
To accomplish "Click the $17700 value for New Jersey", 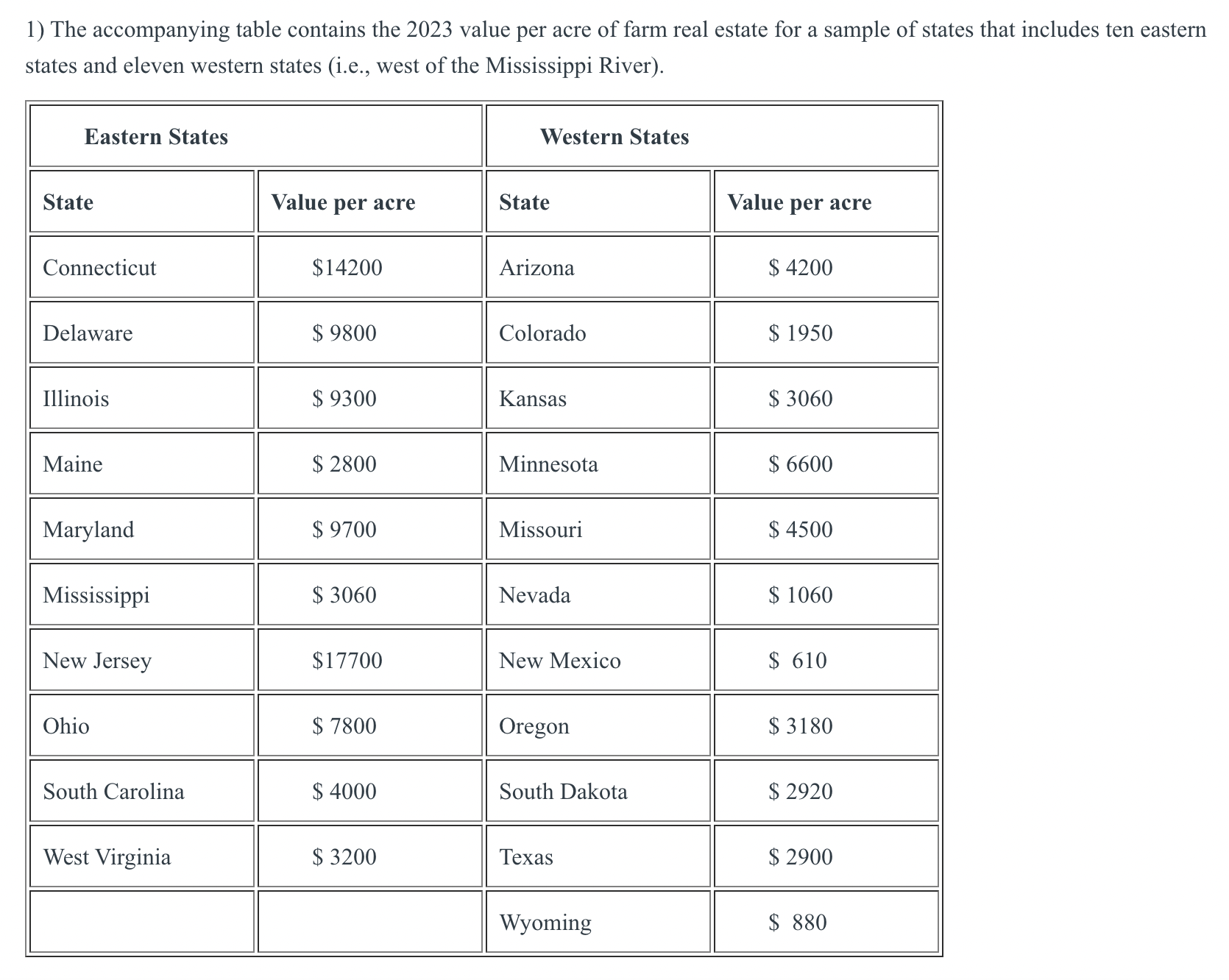I will pyautogui.click(x=370, y=660).
